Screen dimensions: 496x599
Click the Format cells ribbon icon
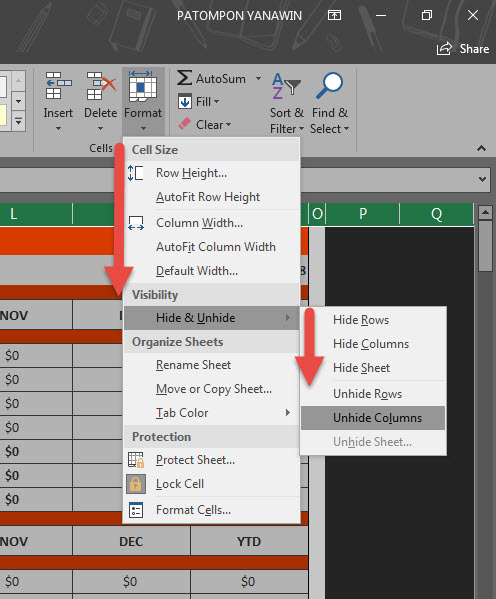coord(143,86)
